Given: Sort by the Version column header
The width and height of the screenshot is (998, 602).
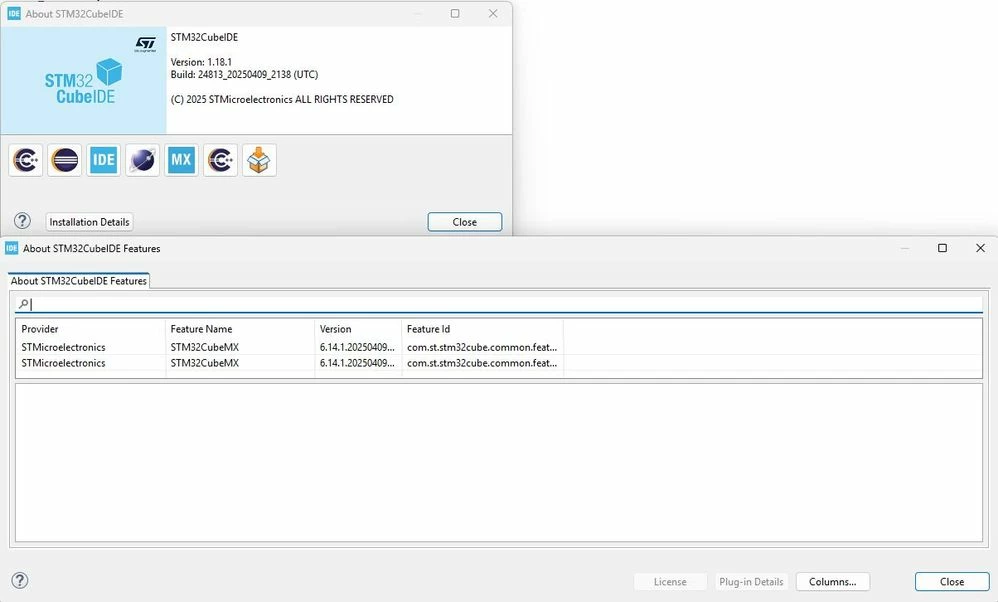Looking at the screenshot, I should tap(358, 329).
